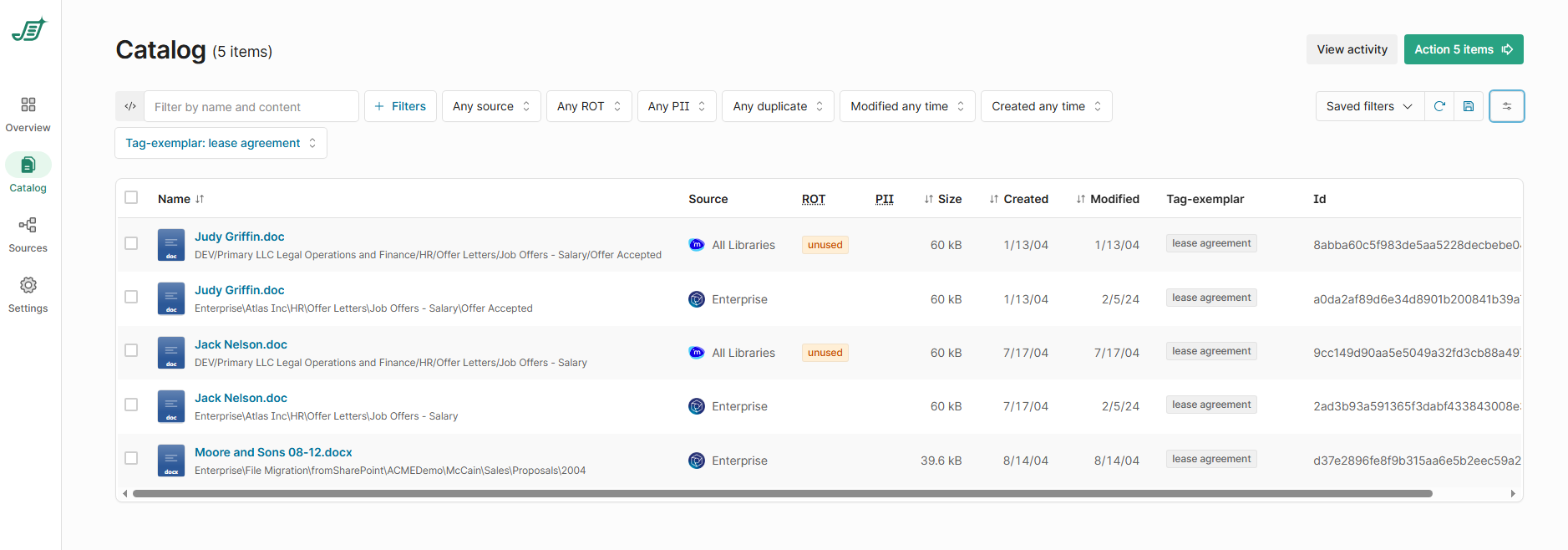Image resolution: width=1568 pixels, height=550 pixels.
Task: Click the Id column header
Action: tap(1320, 199)
